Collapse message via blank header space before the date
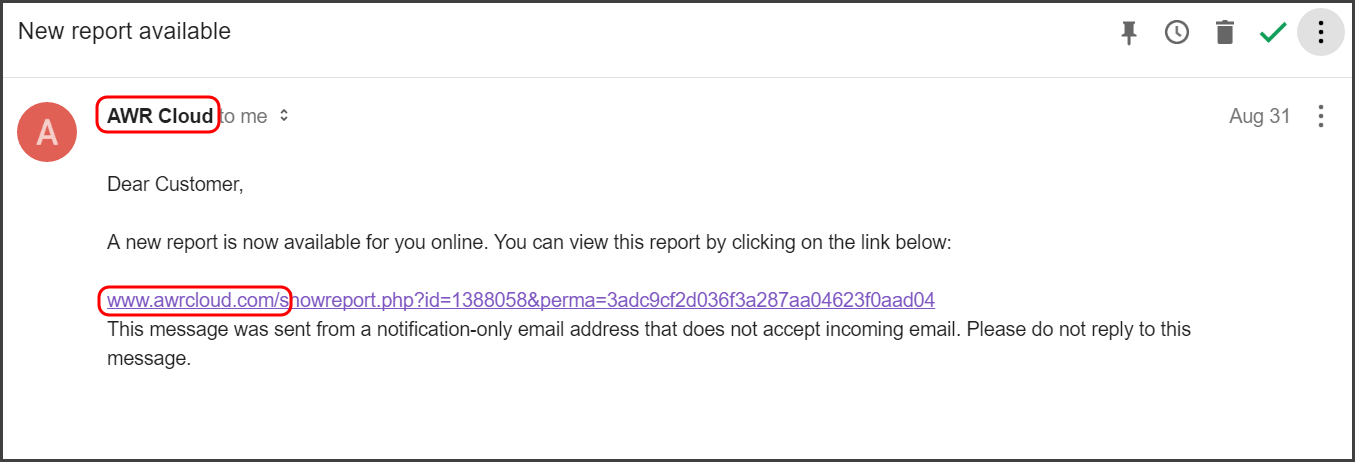 [760, 116]
